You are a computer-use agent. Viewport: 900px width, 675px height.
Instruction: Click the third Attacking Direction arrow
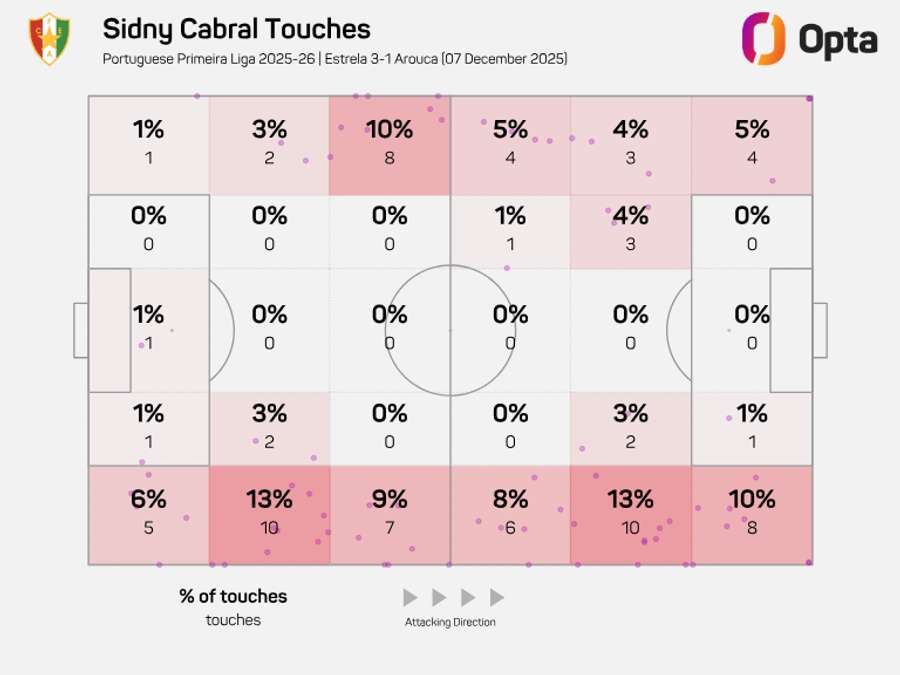[468, 598]
